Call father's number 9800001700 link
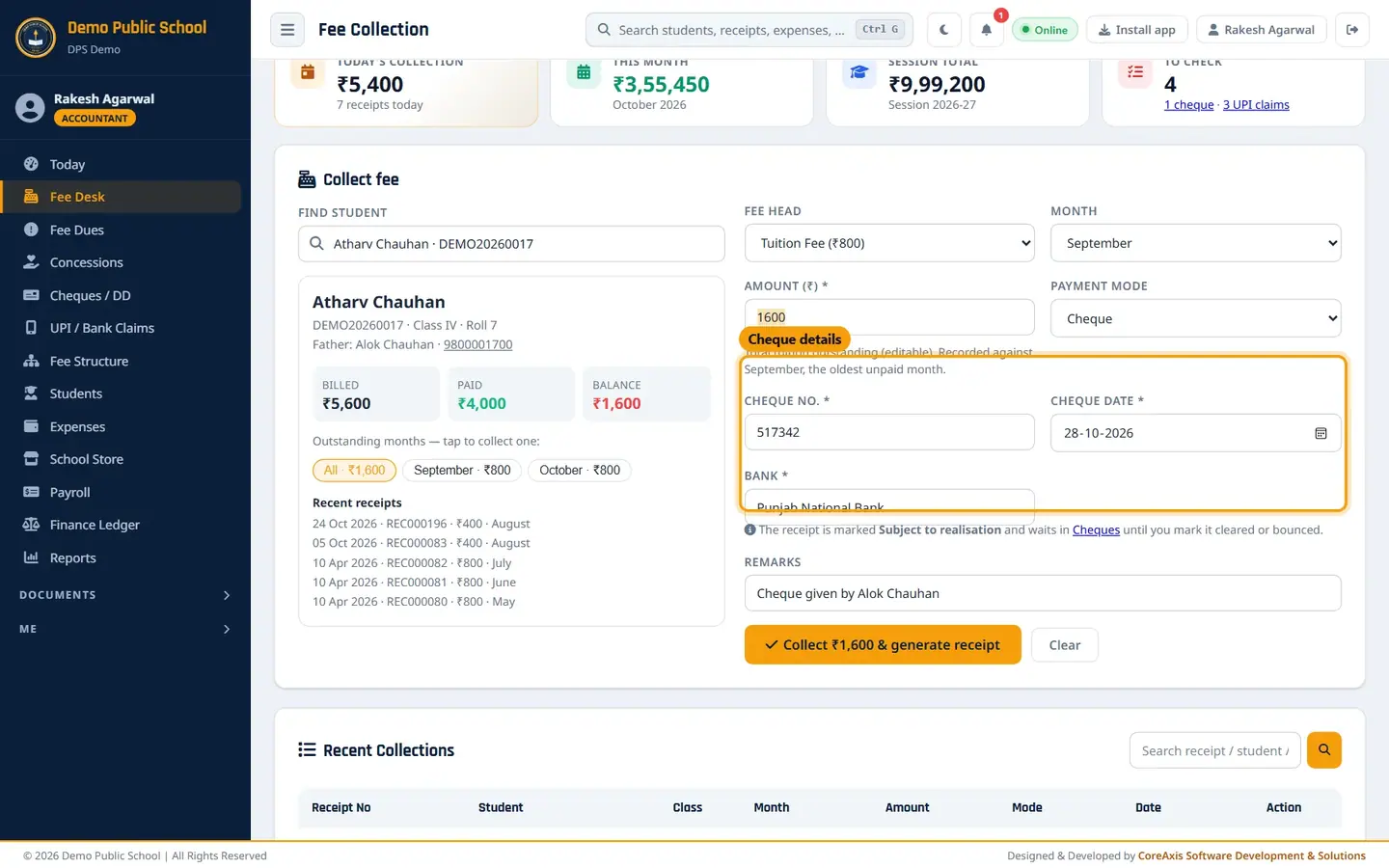The width and height of the screenshot is (1389, 868). click(x=477, y=344)
